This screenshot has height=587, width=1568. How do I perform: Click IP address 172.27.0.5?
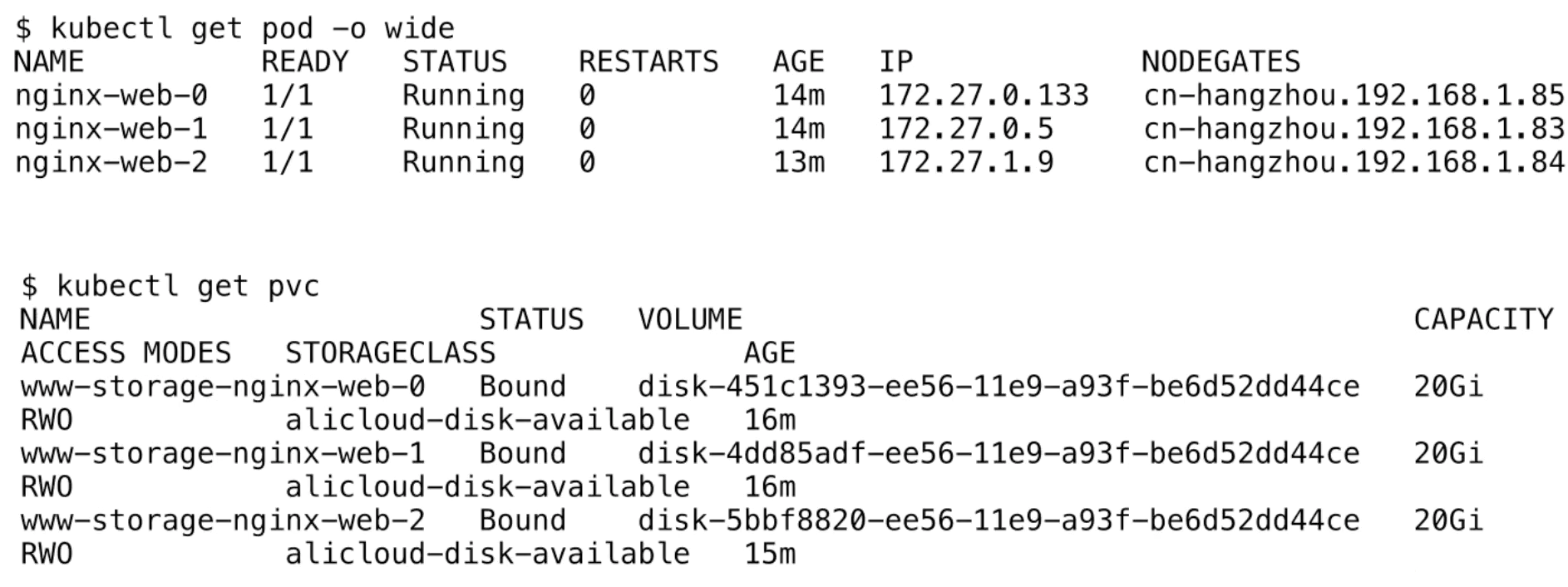coord(966,130)
